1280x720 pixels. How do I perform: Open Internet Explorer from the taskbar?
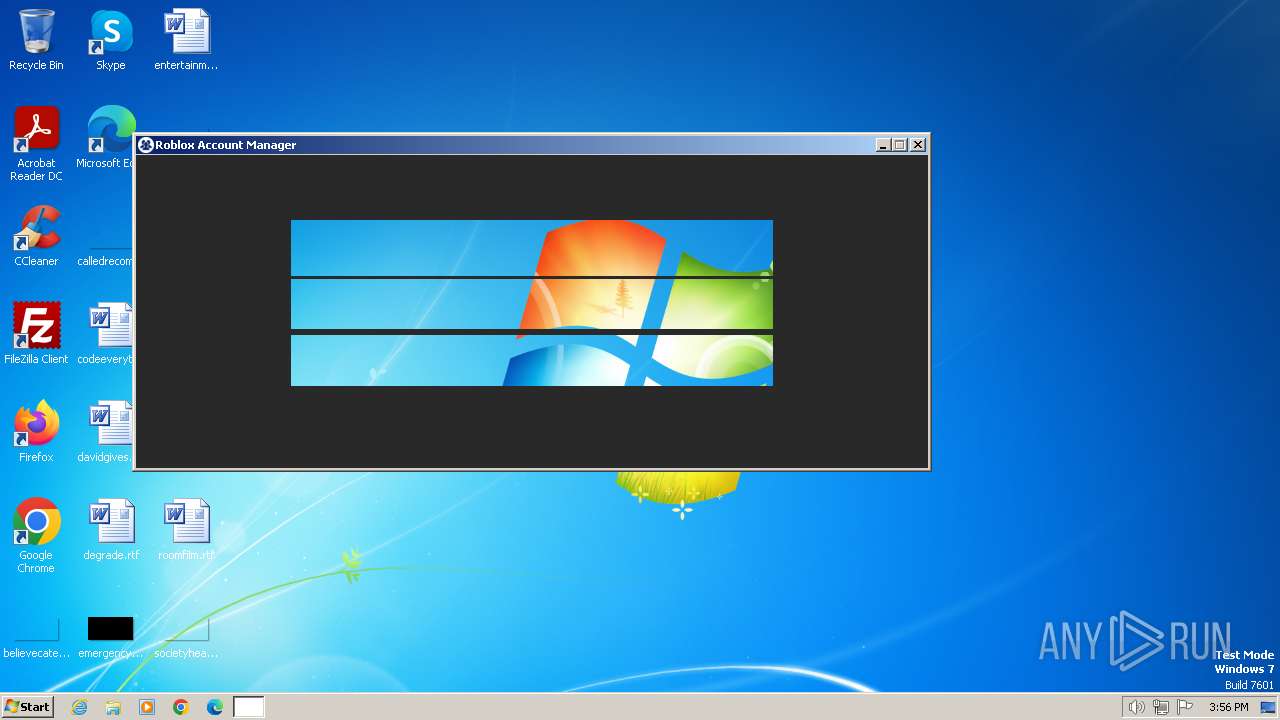click(79, 707)
